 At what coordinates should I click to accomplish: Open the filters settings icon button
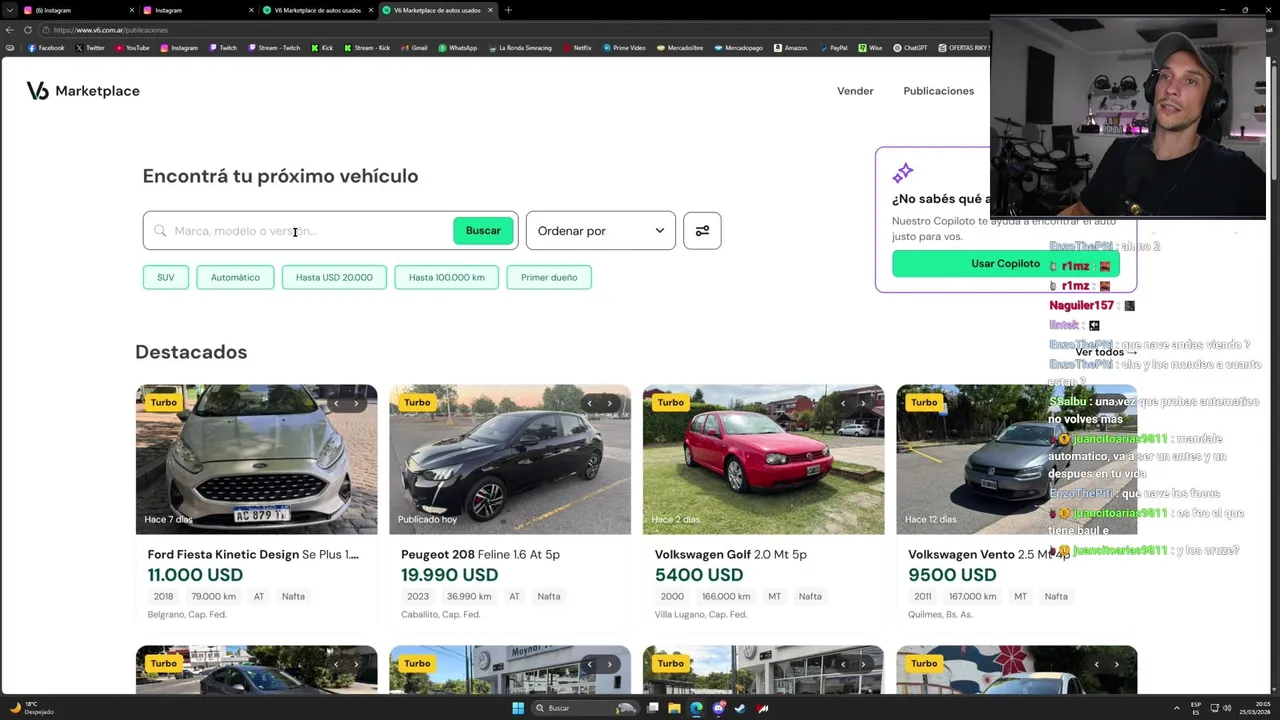point(702,231)
